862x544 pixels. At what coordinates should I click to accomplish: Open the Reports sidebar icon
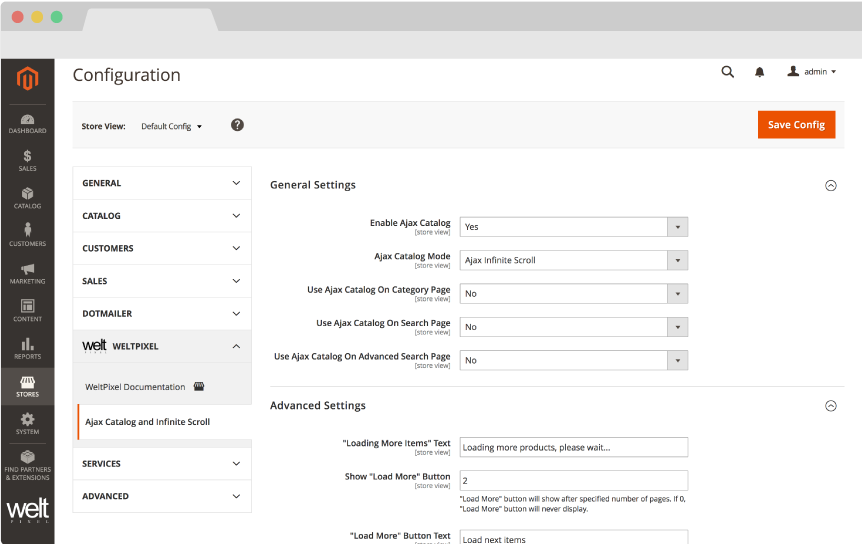click(27, 348)
